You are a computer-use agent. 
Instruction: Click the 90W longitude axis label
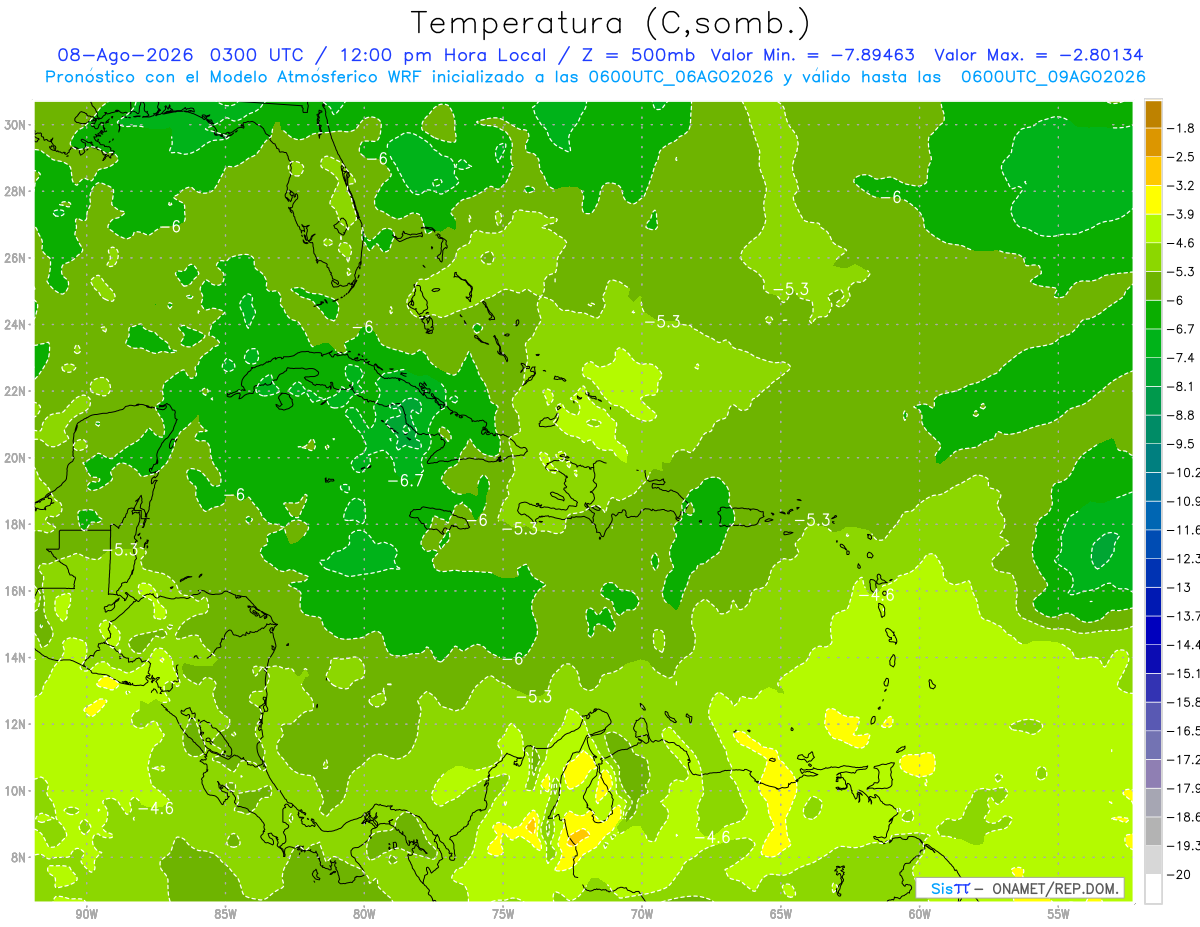[x=86, y=913]
